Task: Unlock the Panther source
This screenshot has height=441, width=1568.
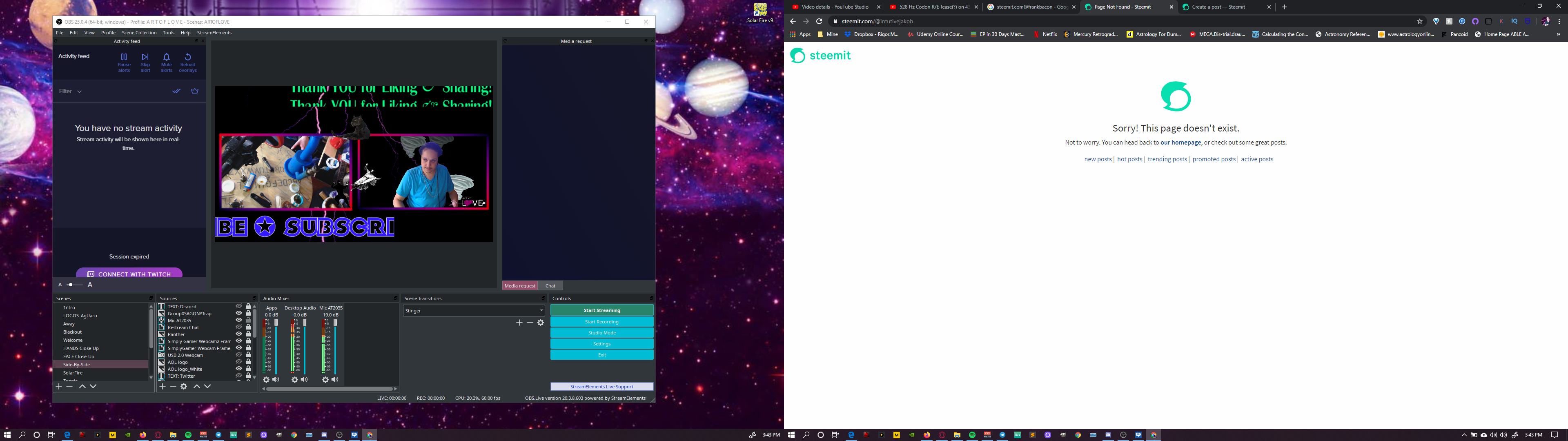Action: click(x=248, y=334)
